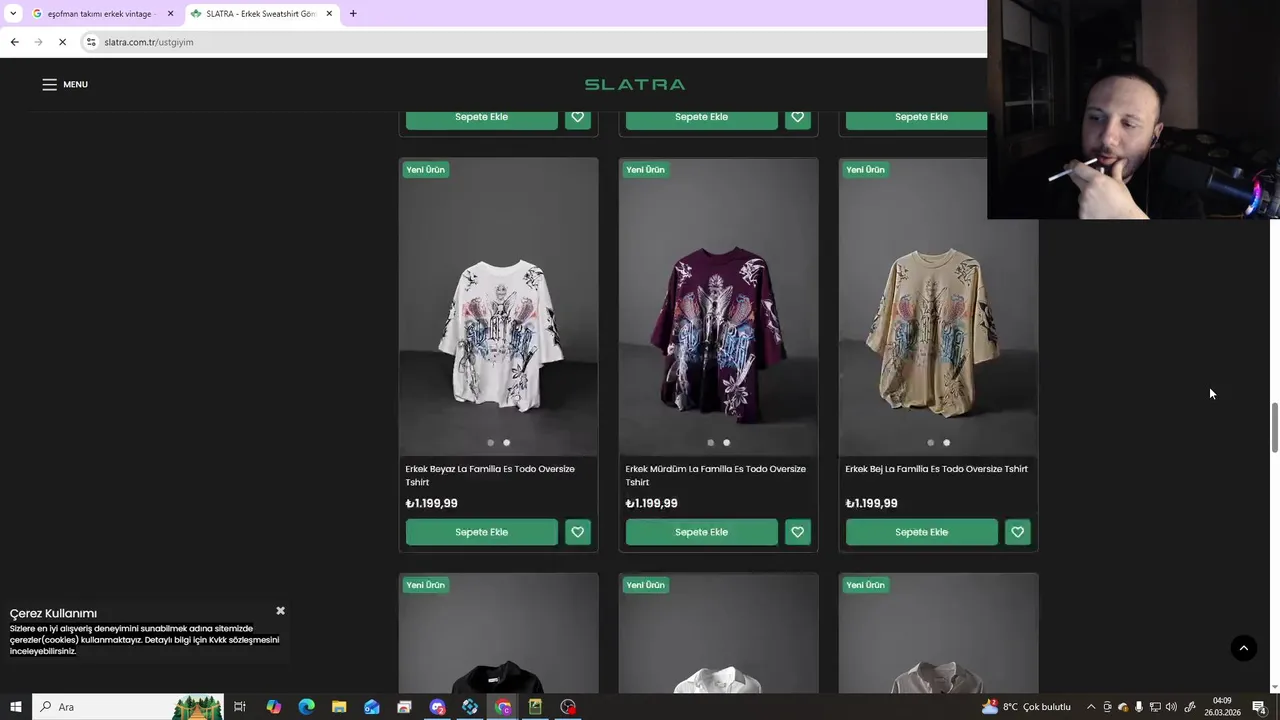Open Microsoft Edge from taskbar
The height and width of the screenshot is (720, 1280).
pyautogui.click(x=306, y=707)
